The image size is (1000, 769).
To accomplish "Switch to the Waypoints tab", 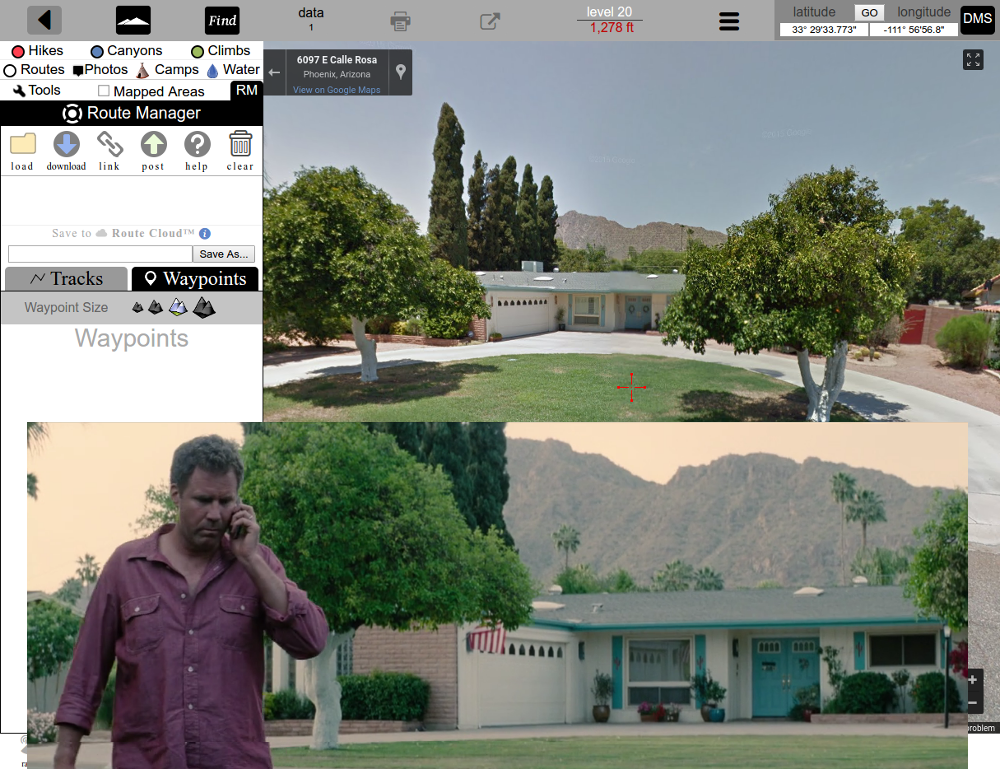I will point(195,279).
